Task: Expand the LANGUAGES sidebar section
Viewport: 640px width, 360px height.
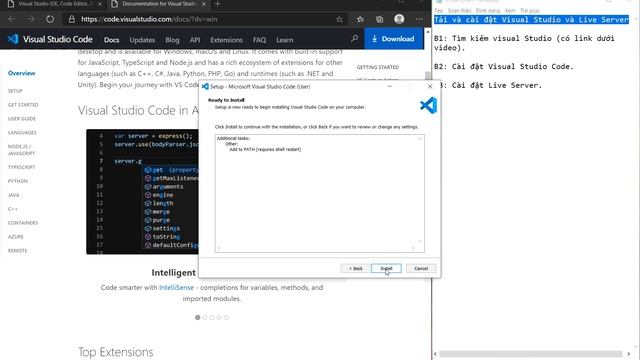Action: [22, 133]
